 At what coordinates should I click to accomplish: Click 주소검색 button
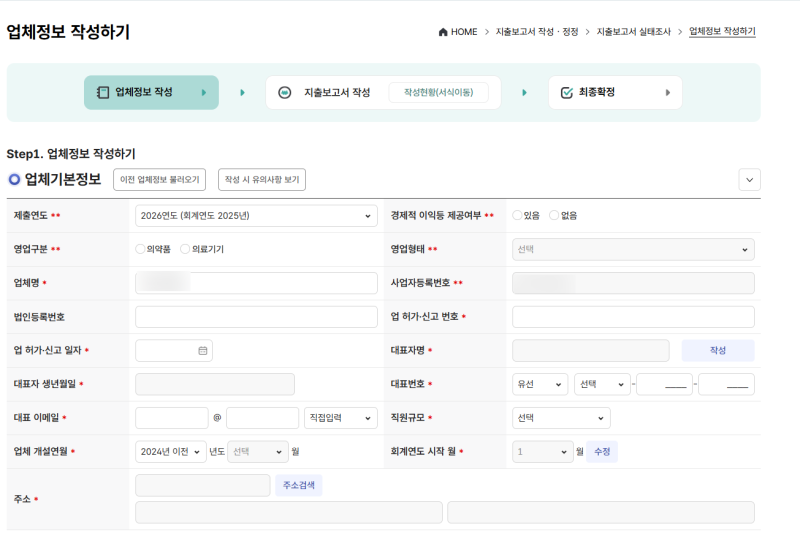[x=299, y=485]
